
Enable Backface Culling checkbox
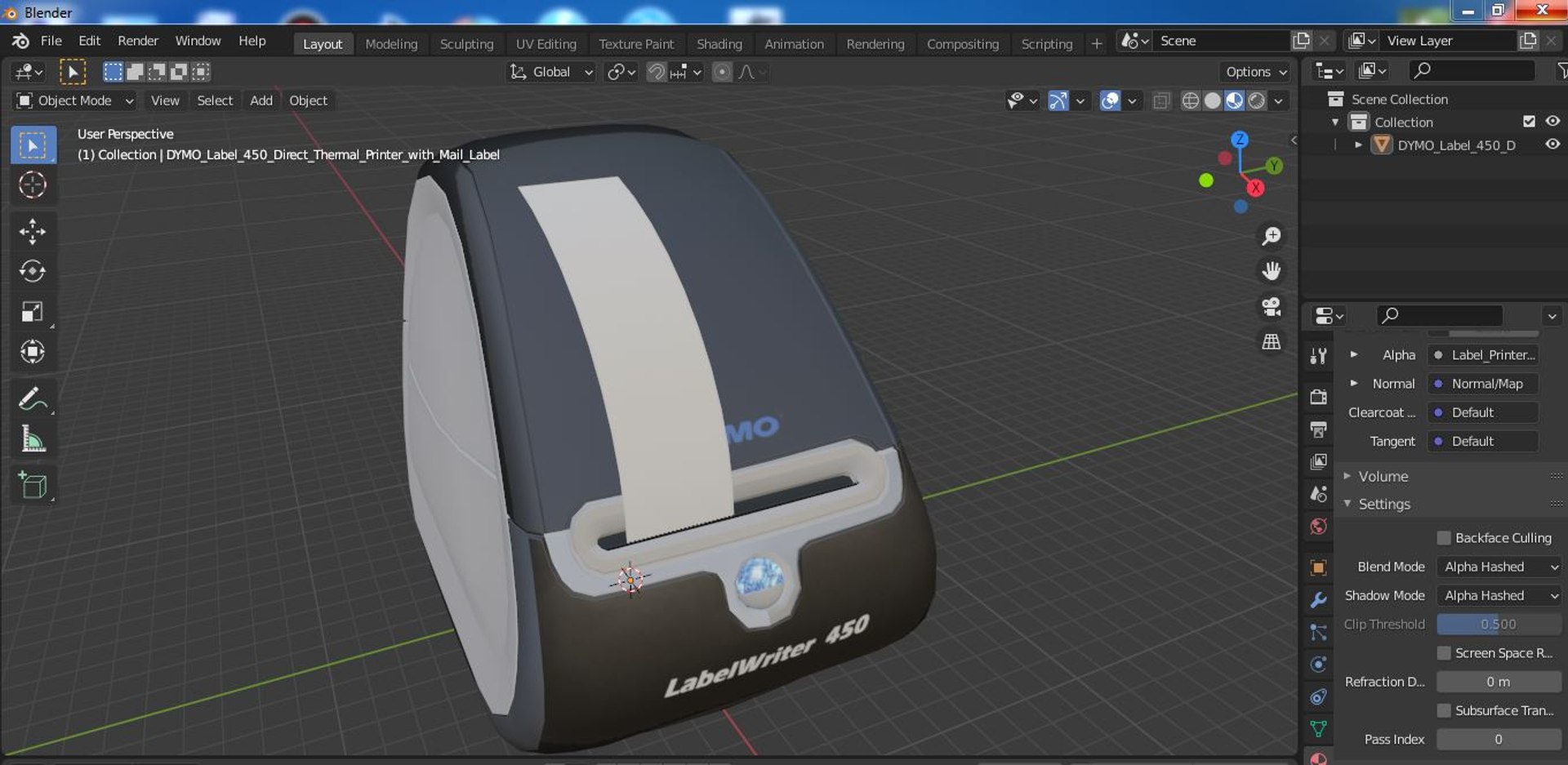[1444, 538]
